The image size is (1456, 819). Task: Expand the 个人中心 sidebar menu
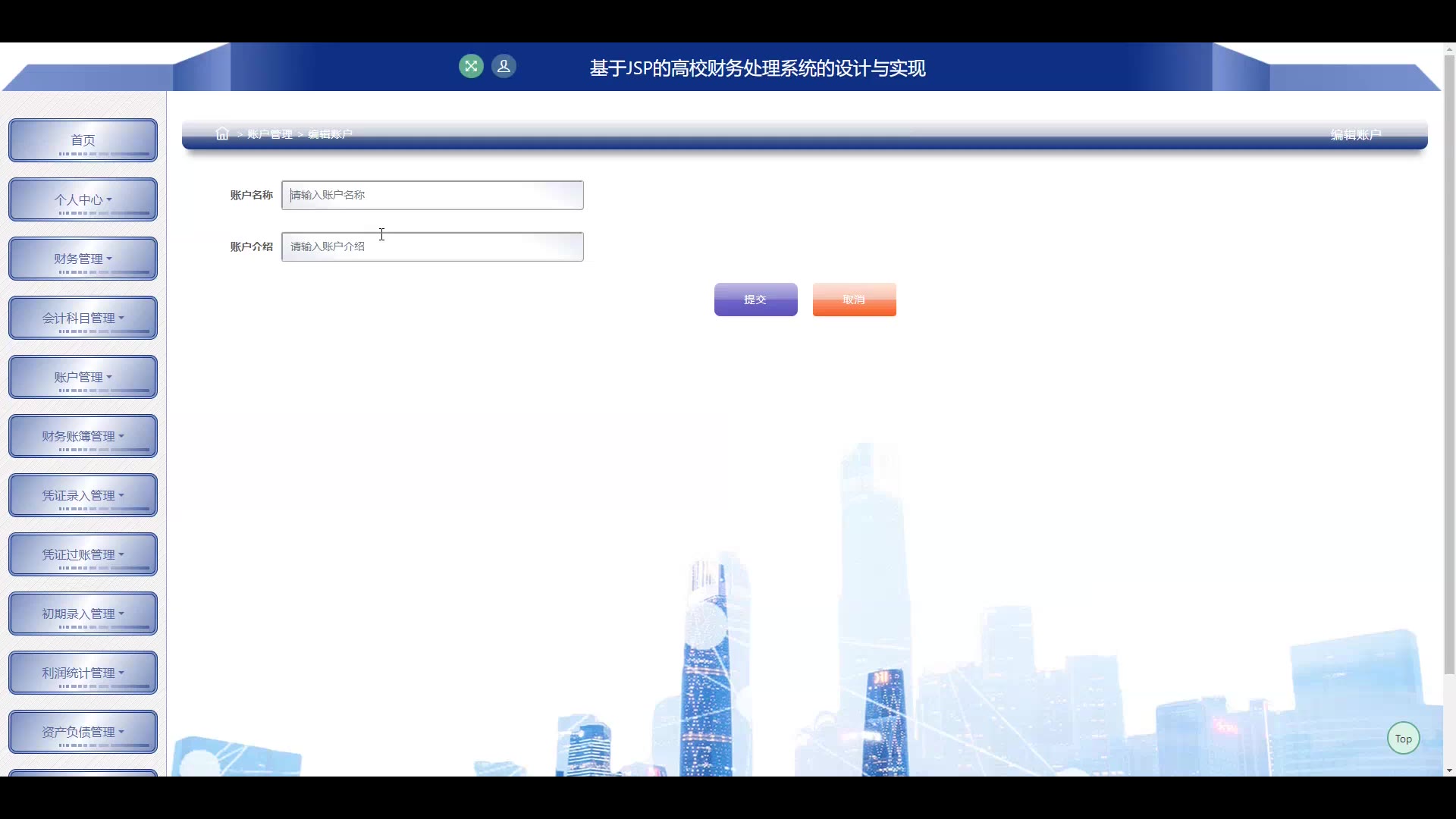(x=83, y=199)
